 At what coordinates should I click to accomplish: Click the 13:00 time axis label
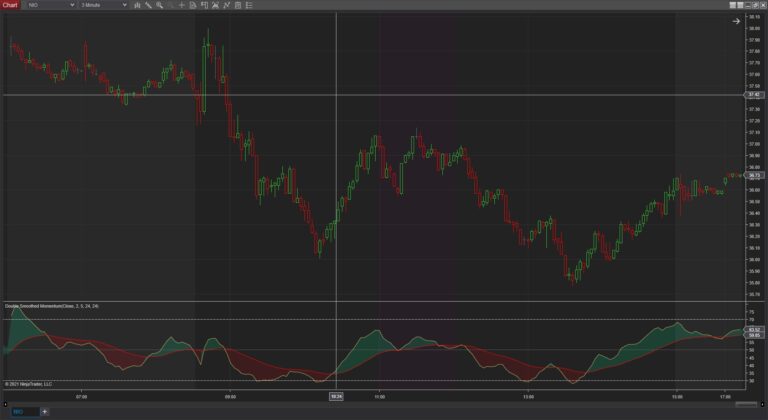pos(528,397)
